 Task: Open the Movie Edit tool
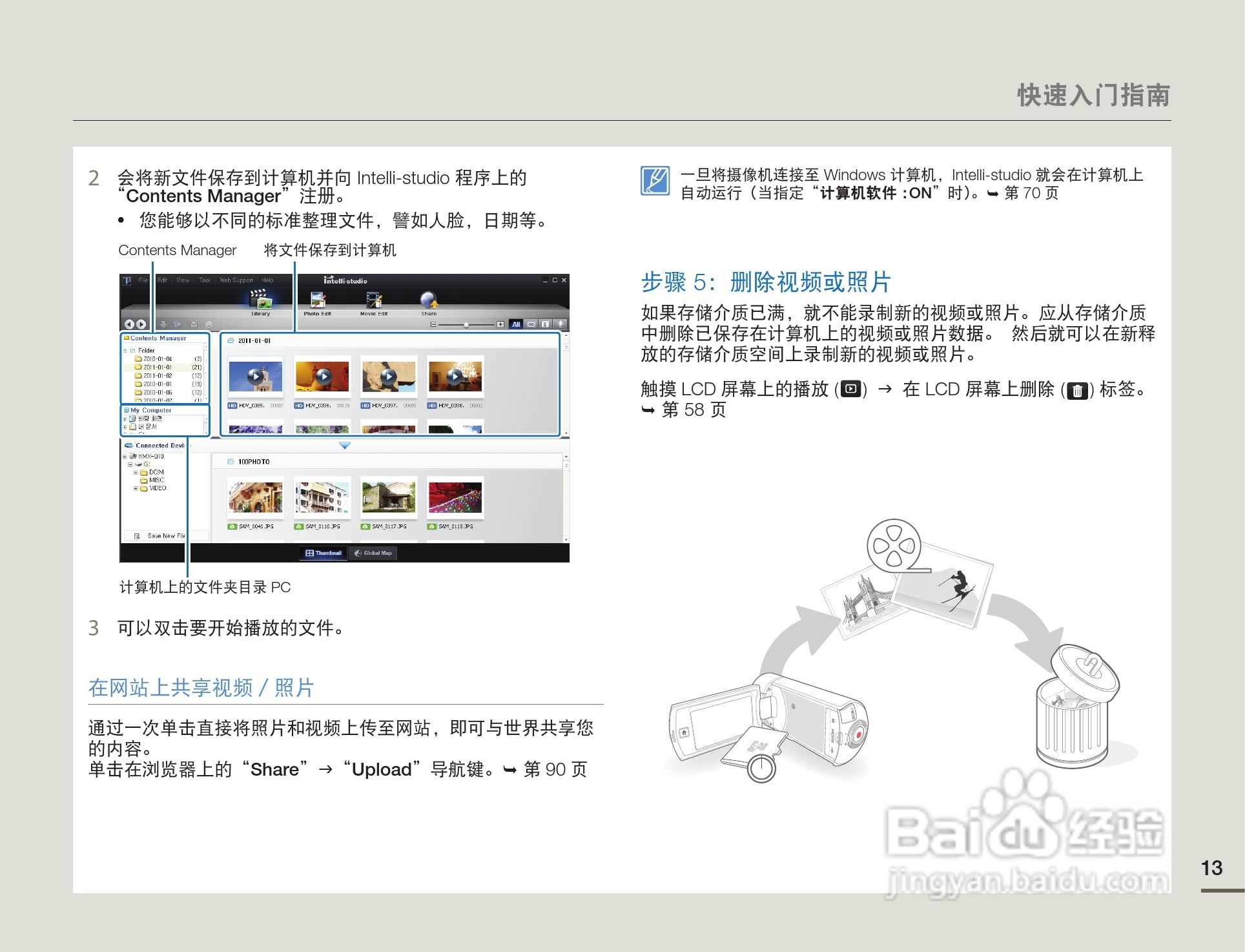374,300
